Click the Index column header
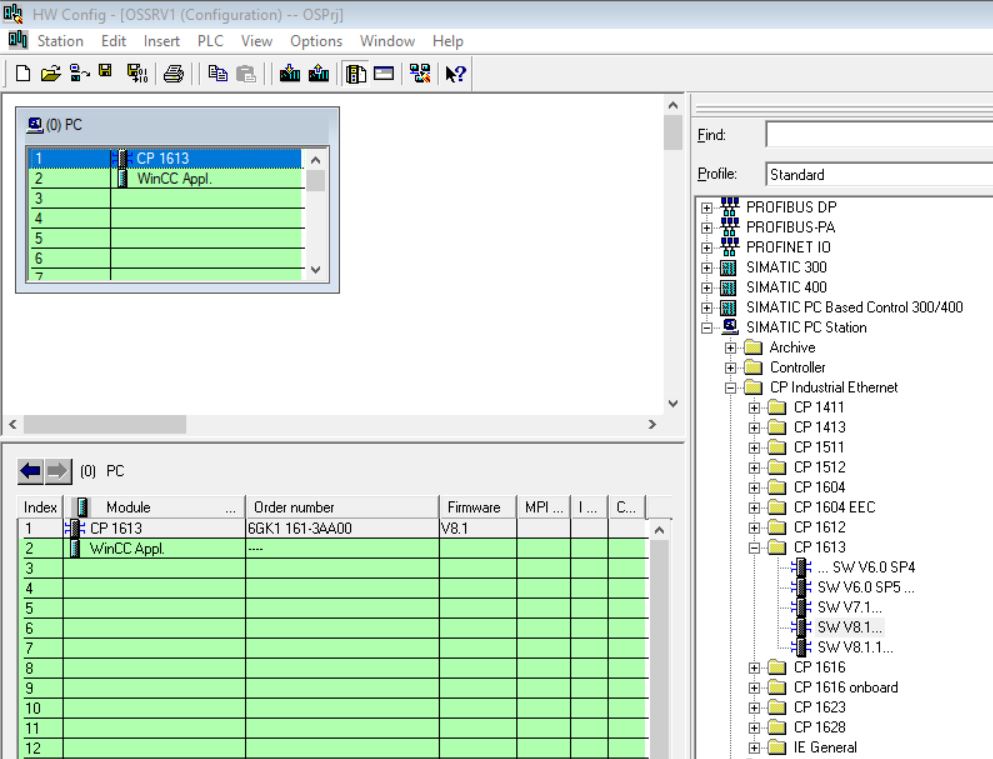 pos(40,507)
